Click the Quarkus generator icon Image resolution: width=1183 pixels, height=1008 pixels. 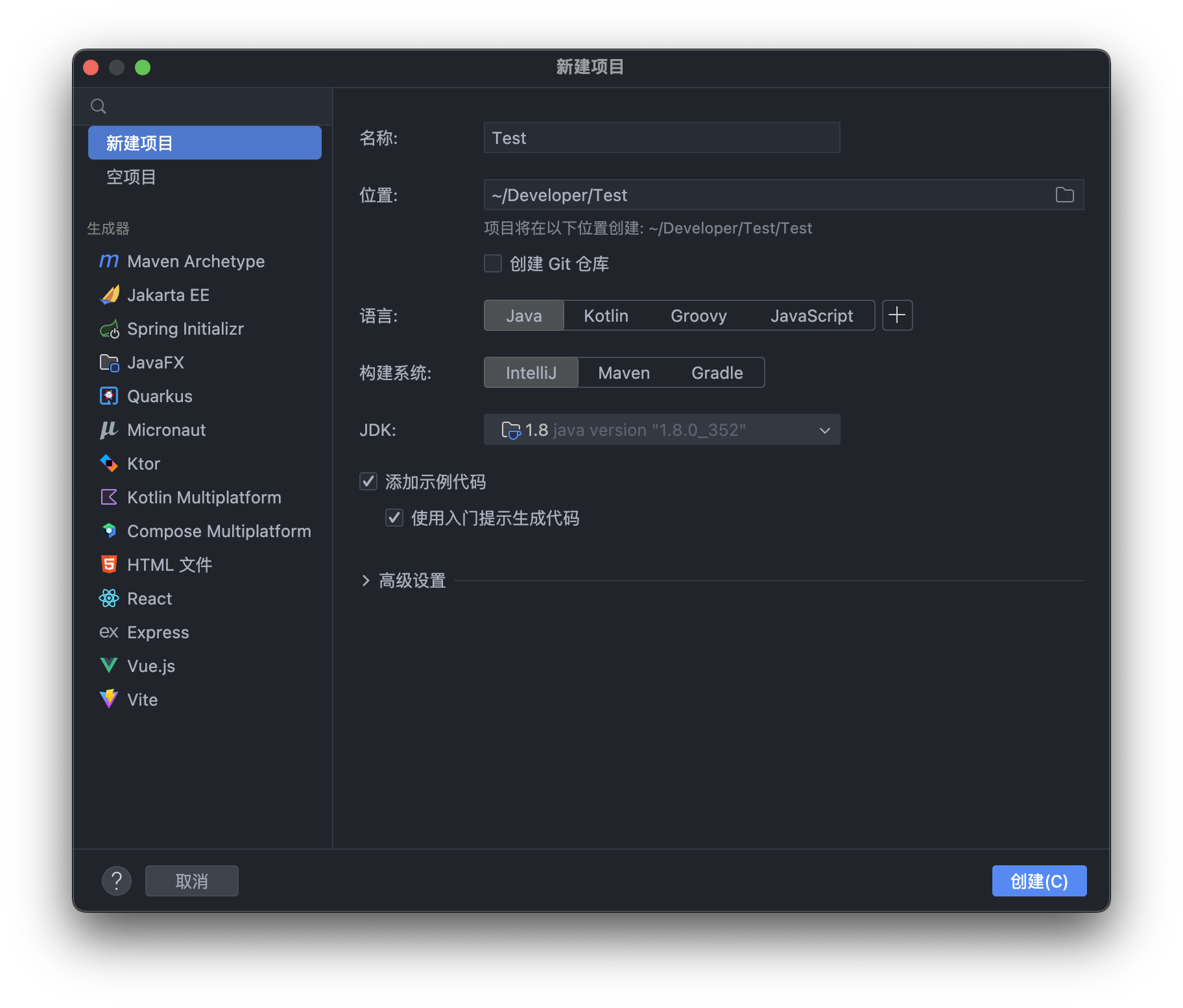pos(109,396)
